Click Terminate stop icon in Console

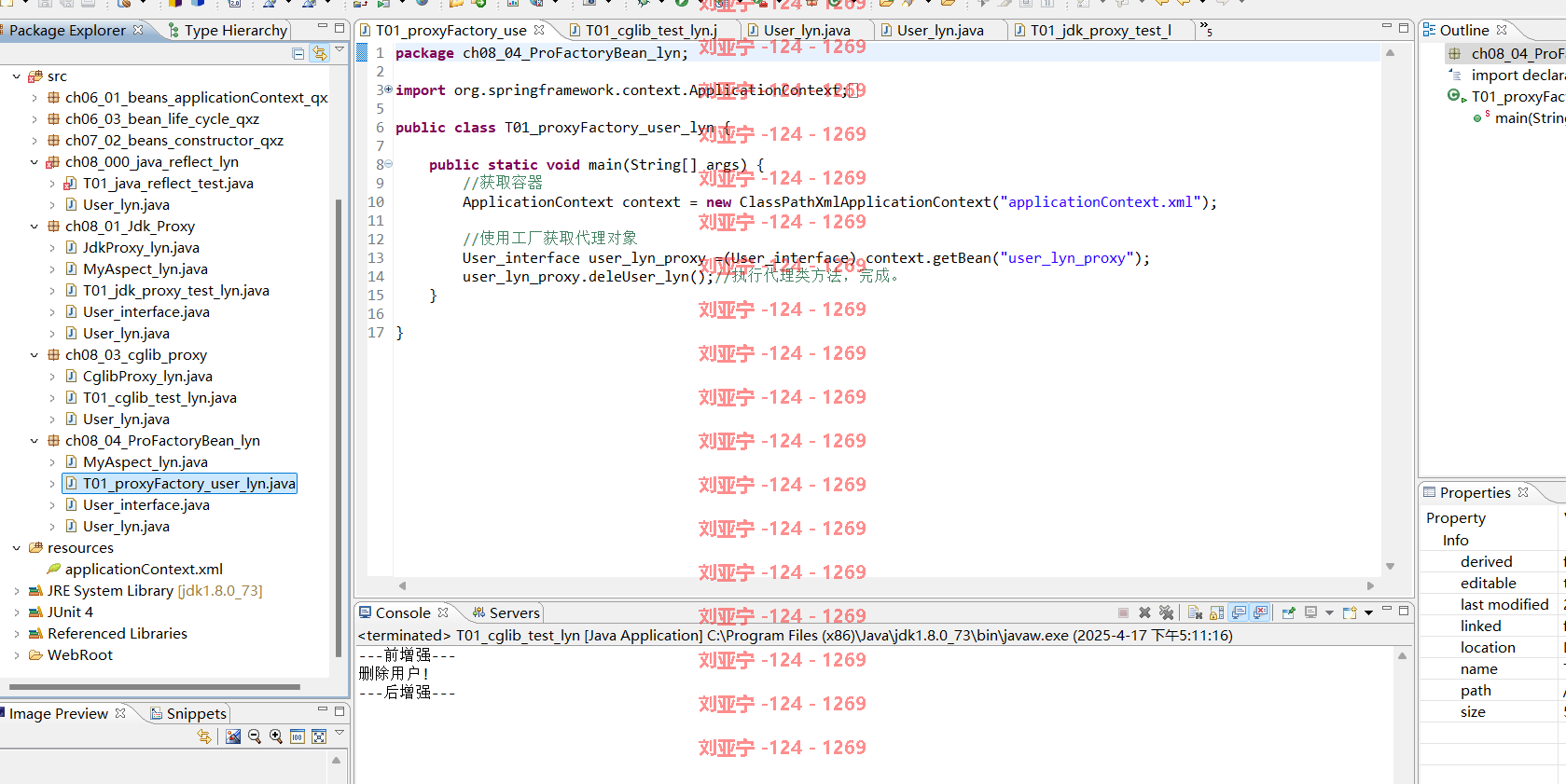pos(1123,612)
